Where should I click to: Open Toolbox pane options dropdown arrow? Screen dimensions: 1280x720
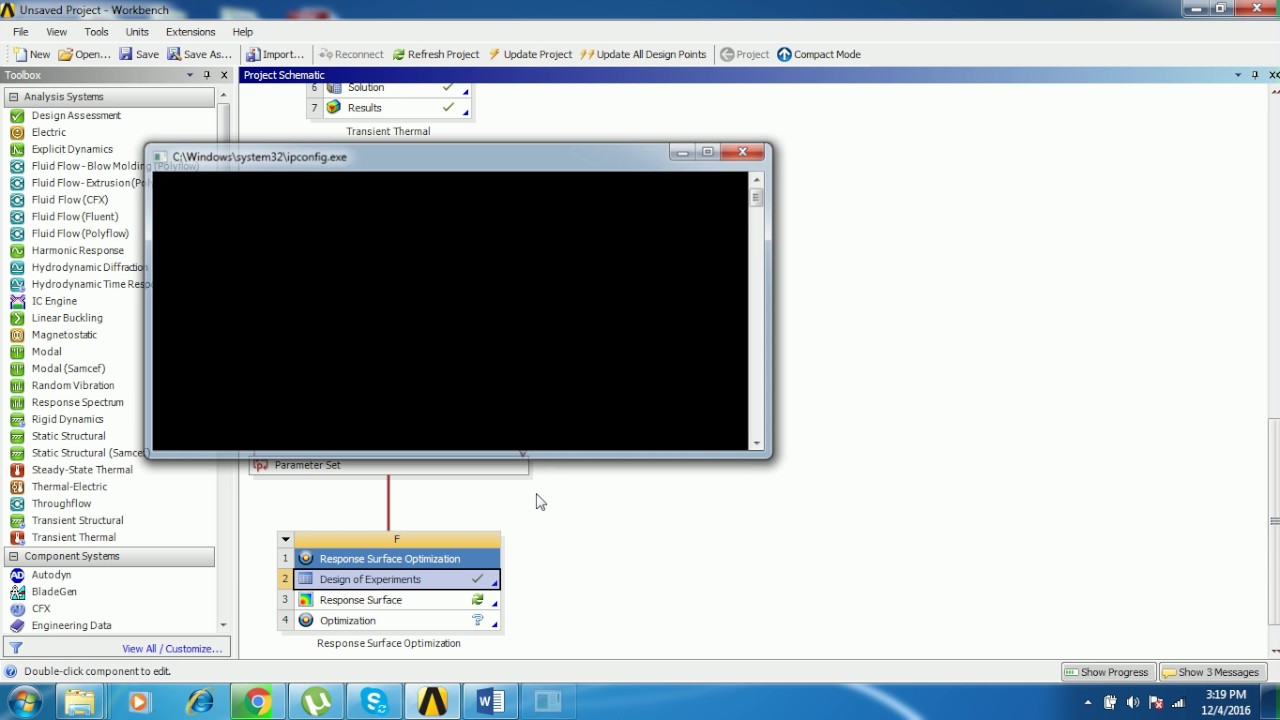(x=190, y=75)
